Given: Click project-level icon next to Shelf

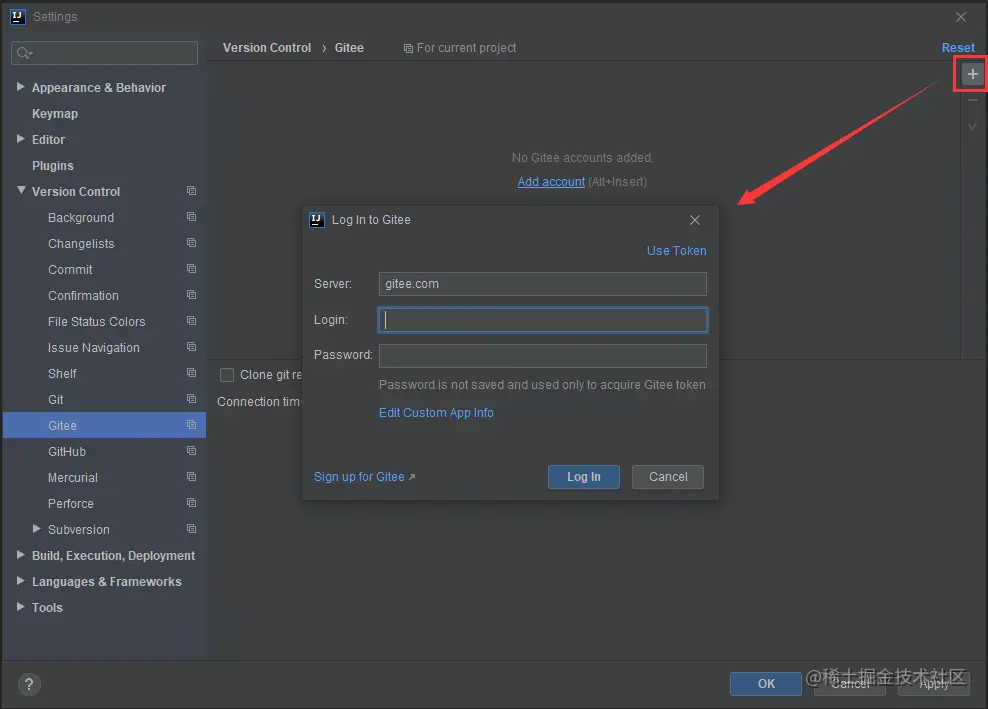Looking at the screenshot, I should 192,373.
